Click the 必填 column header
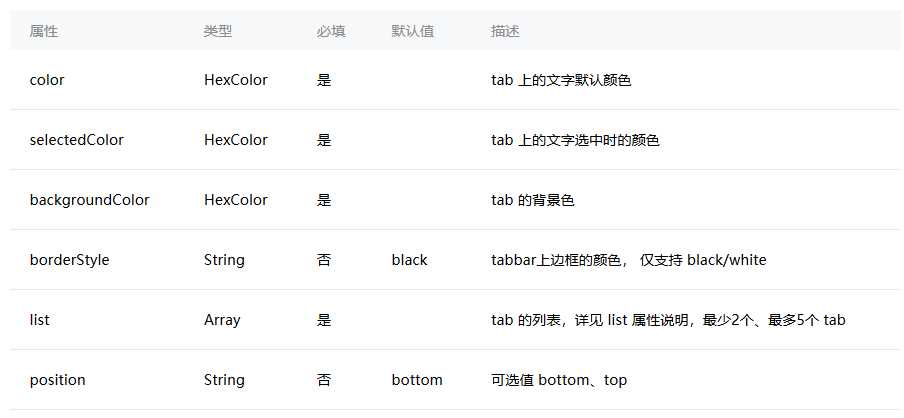 point(331,31)
